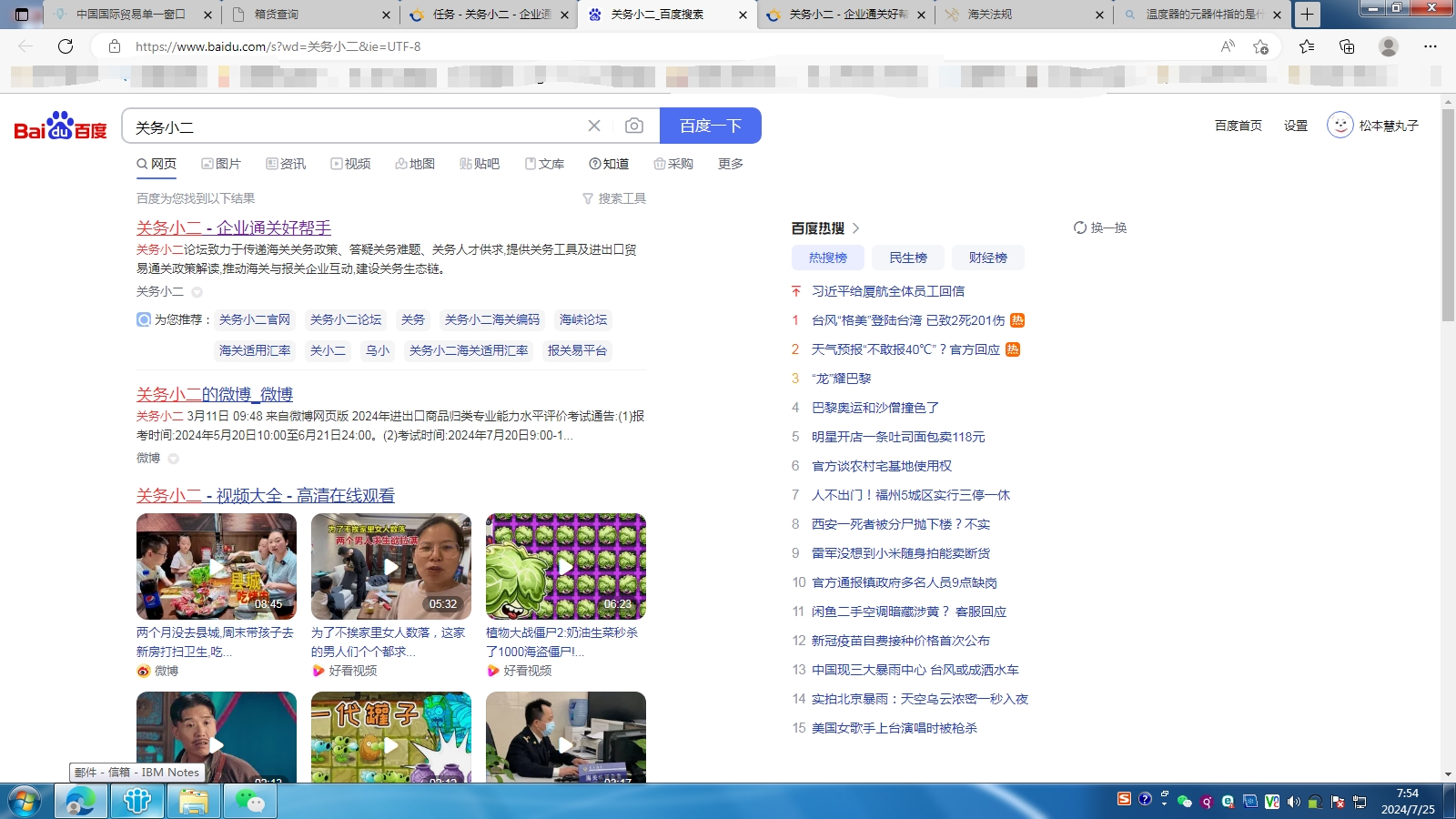The width and height of the screenshot is (1456, 819).
Task: Click recommended tag 关务小二官网
Action: [x=255, y=319]
